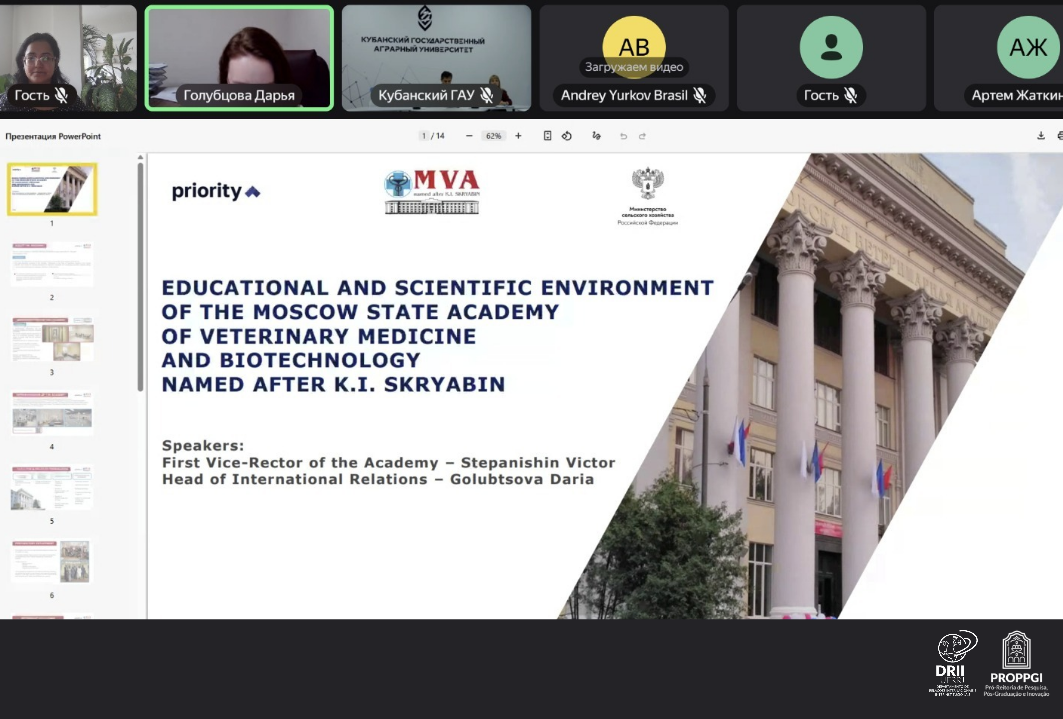
Task: Zoom in with the plus button
Action: click(x=519, y=136)
